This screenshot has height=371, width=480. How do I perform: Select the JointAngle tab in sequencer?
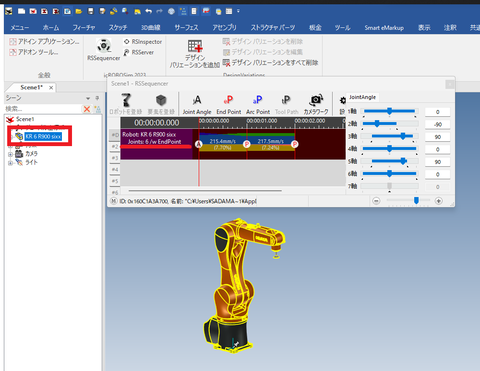(x=362, y=97)
